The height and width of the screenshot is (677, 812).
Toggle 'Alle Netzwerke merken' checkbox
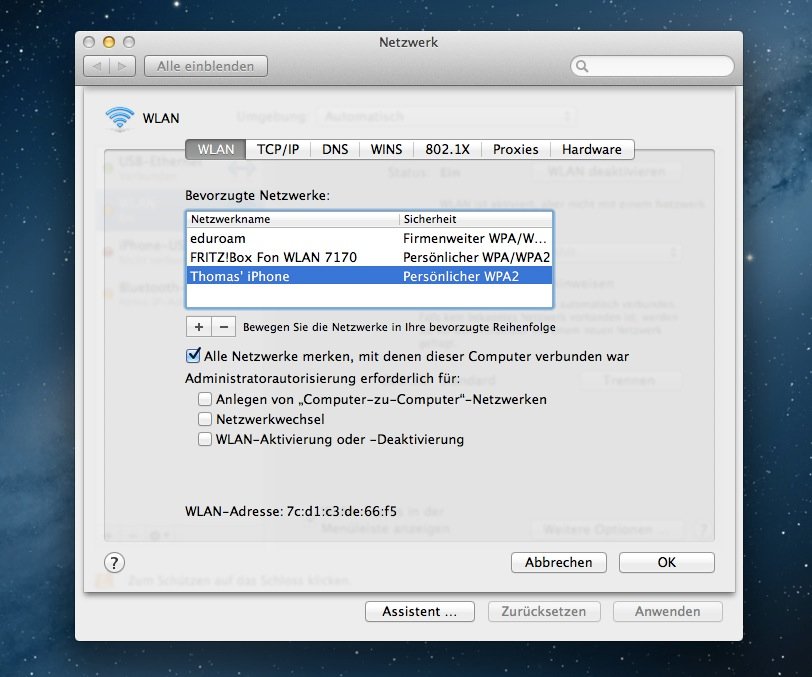[x=193, y=355]
